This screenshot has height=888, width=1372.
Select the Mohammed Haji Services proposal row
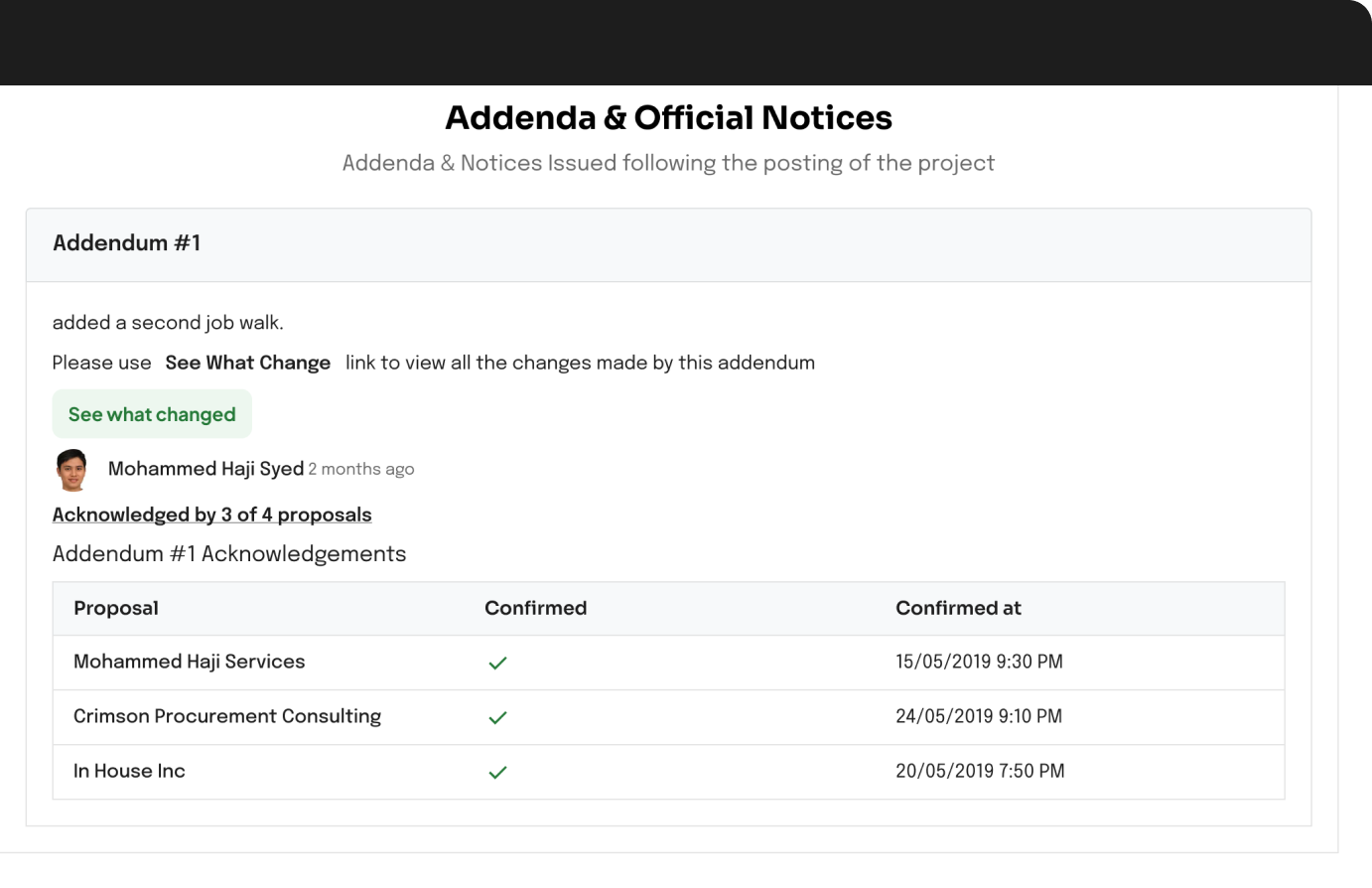668,663
